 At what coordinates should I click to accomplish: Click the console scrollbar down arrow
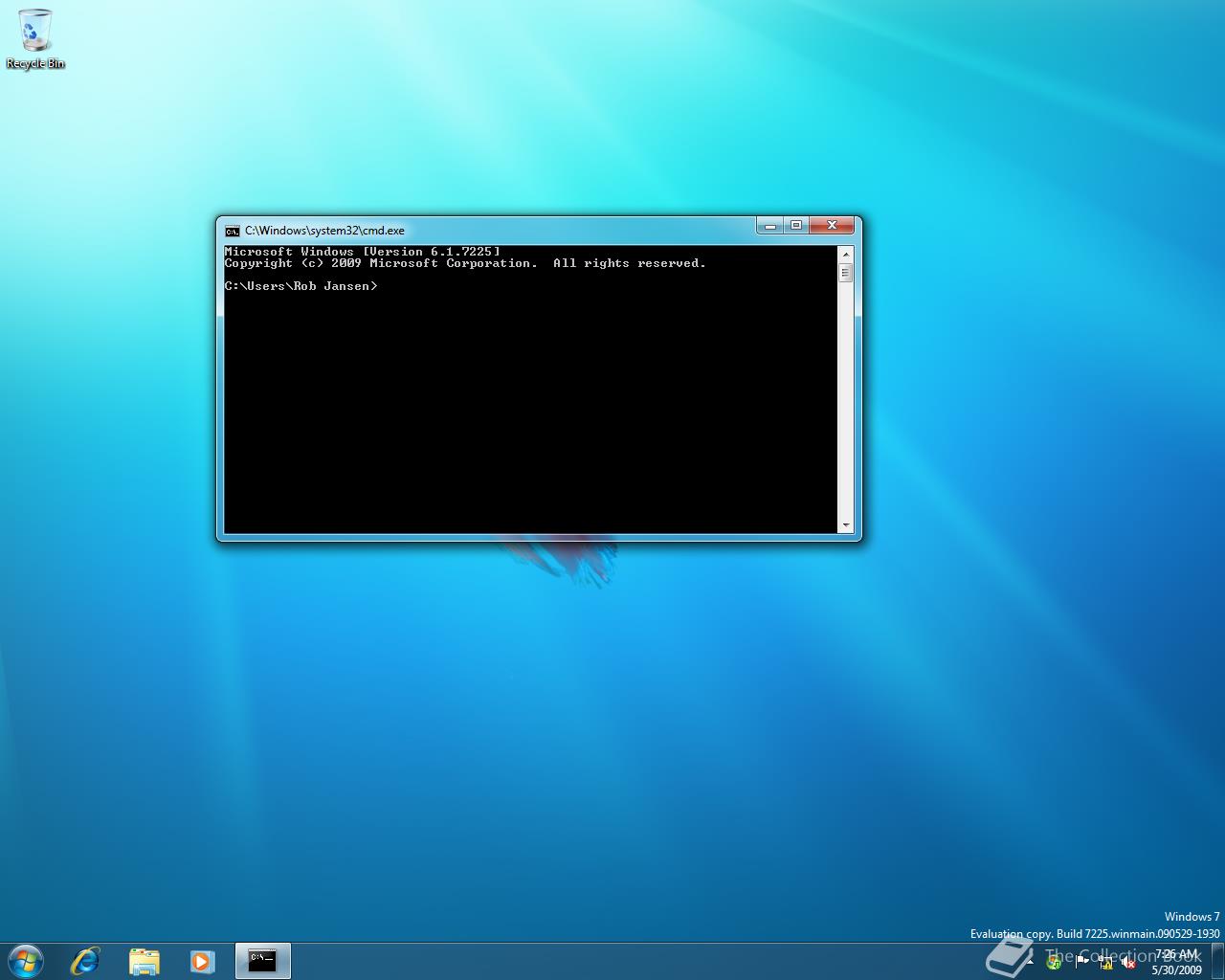(x=845, y=525)
